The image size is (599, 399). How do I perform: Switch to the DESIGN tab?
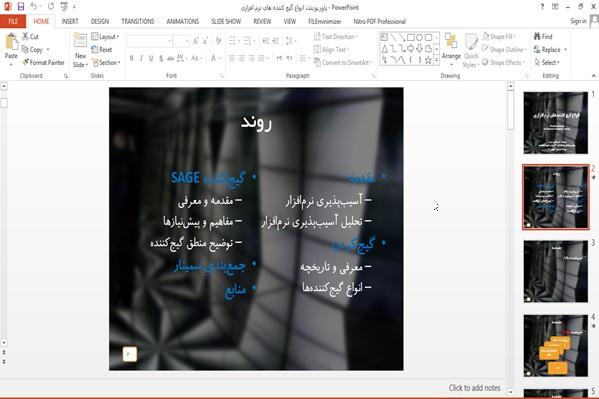coord(100,21)
